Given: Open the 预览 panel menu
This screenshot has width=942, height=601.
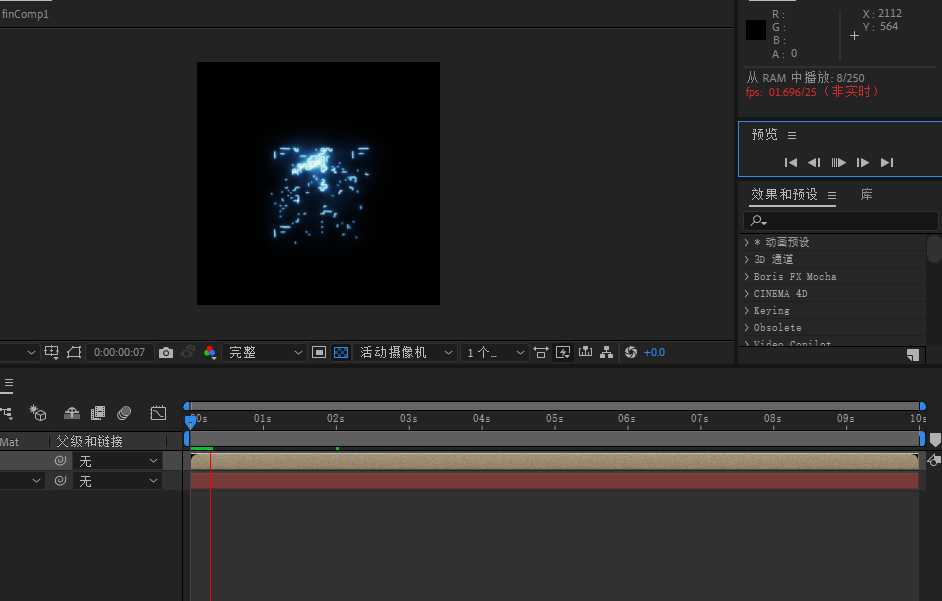Looking at the screenshot, I should click(x=792, y=135).
